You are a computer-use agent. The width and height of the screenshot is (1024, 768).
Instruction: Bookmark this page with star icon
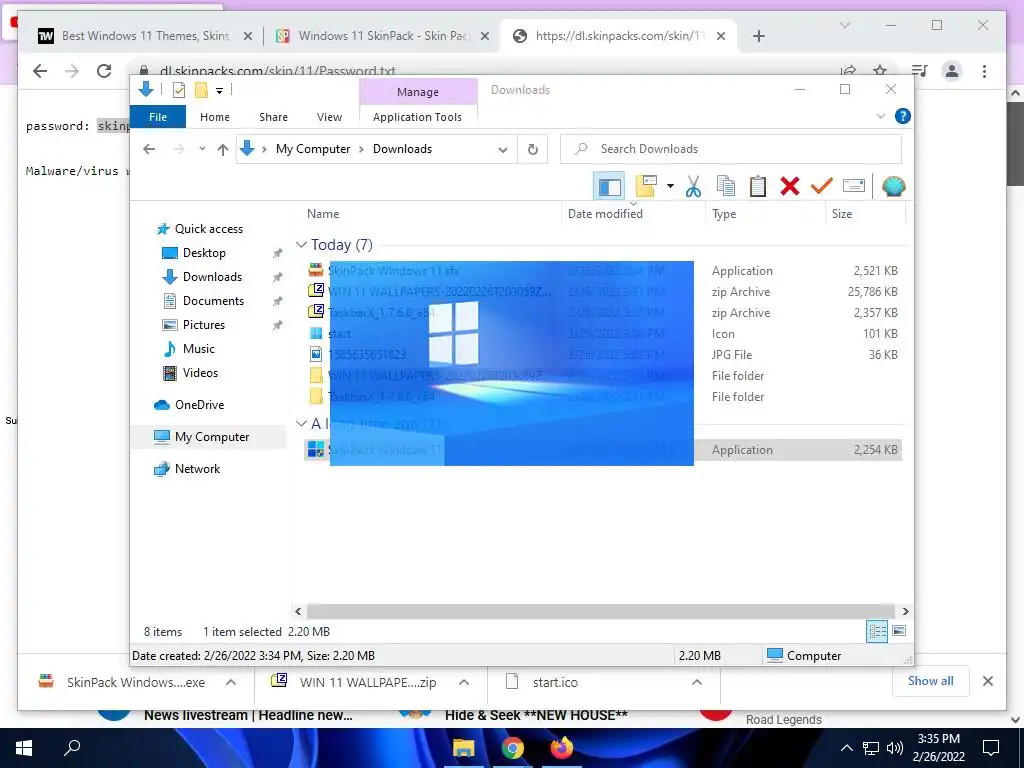(880, 71)
